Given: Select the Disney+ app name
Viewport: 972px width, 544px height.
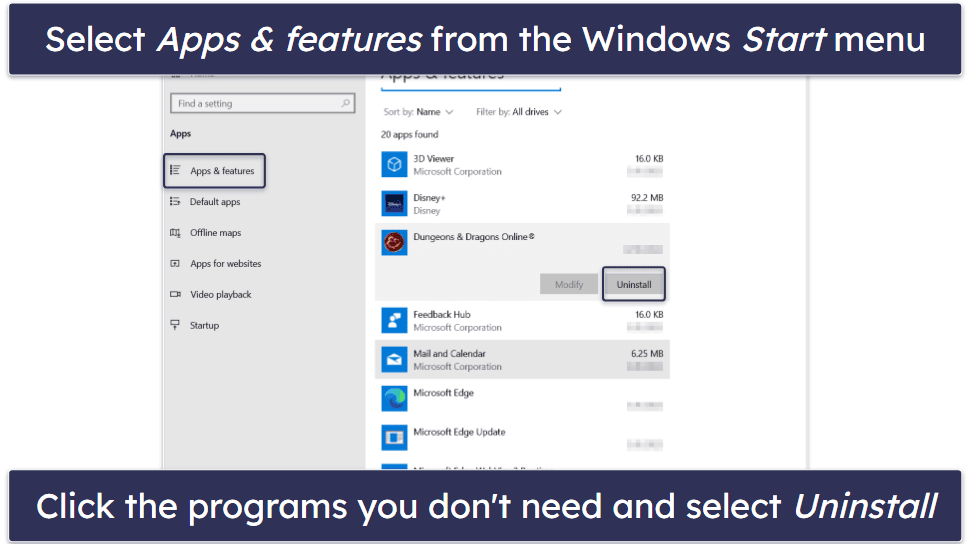Looking at the screenshot, I should tap(429, 198).
